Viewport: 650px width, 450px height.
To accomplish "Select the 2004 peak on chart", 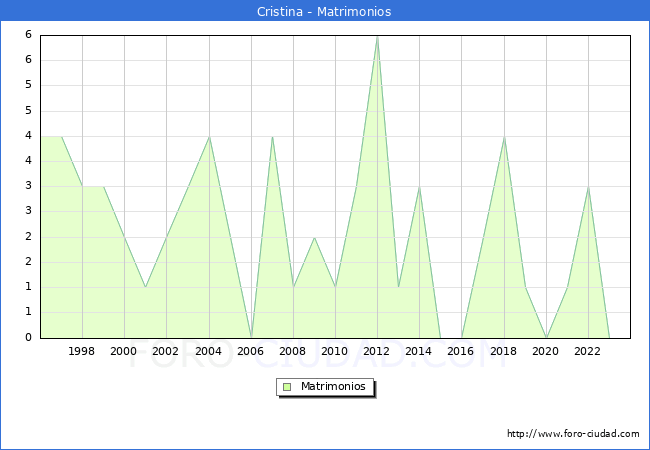I will pyautogui.click(x=209, y=137).
